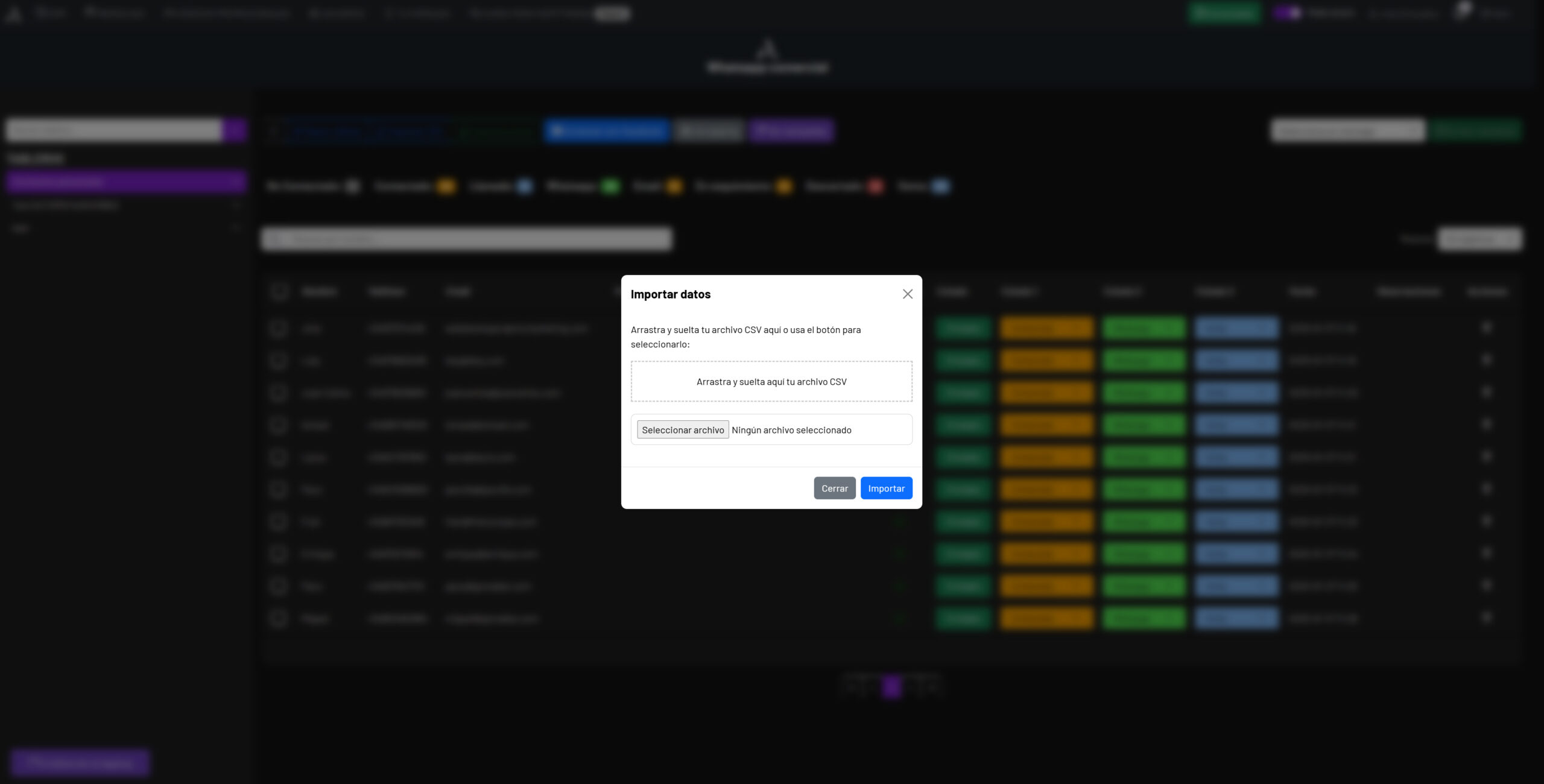Open the dropdown at right above table
This screenshot has width=1544, height=784.
click(1479, 239)
